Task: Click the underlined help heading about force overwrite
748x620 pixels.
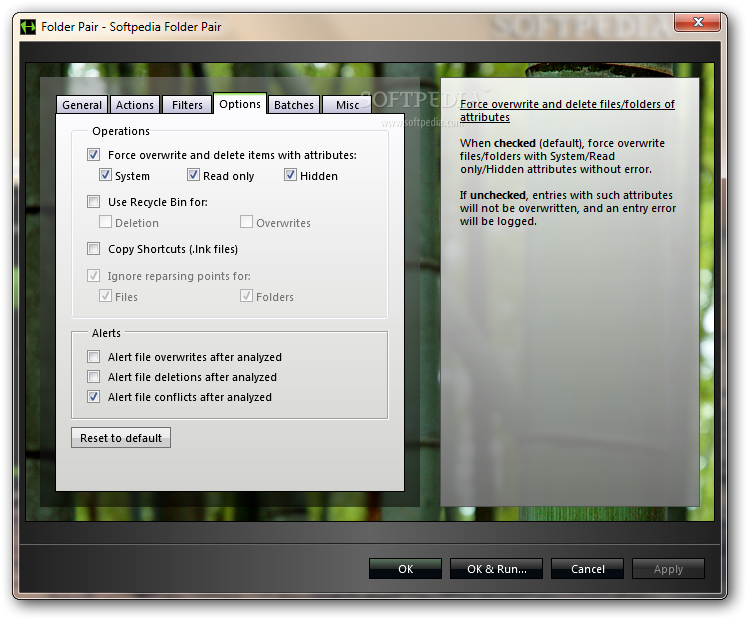Action: point(567,111)
